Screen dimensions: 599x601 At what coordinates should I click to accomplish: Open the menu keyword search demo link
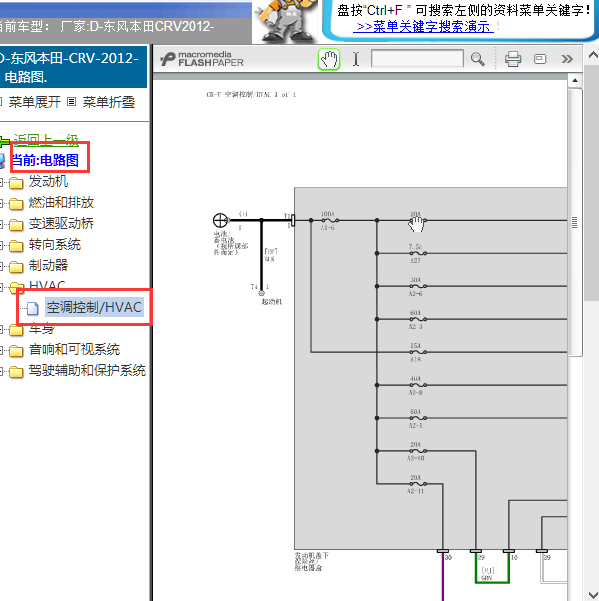[423, 27]
